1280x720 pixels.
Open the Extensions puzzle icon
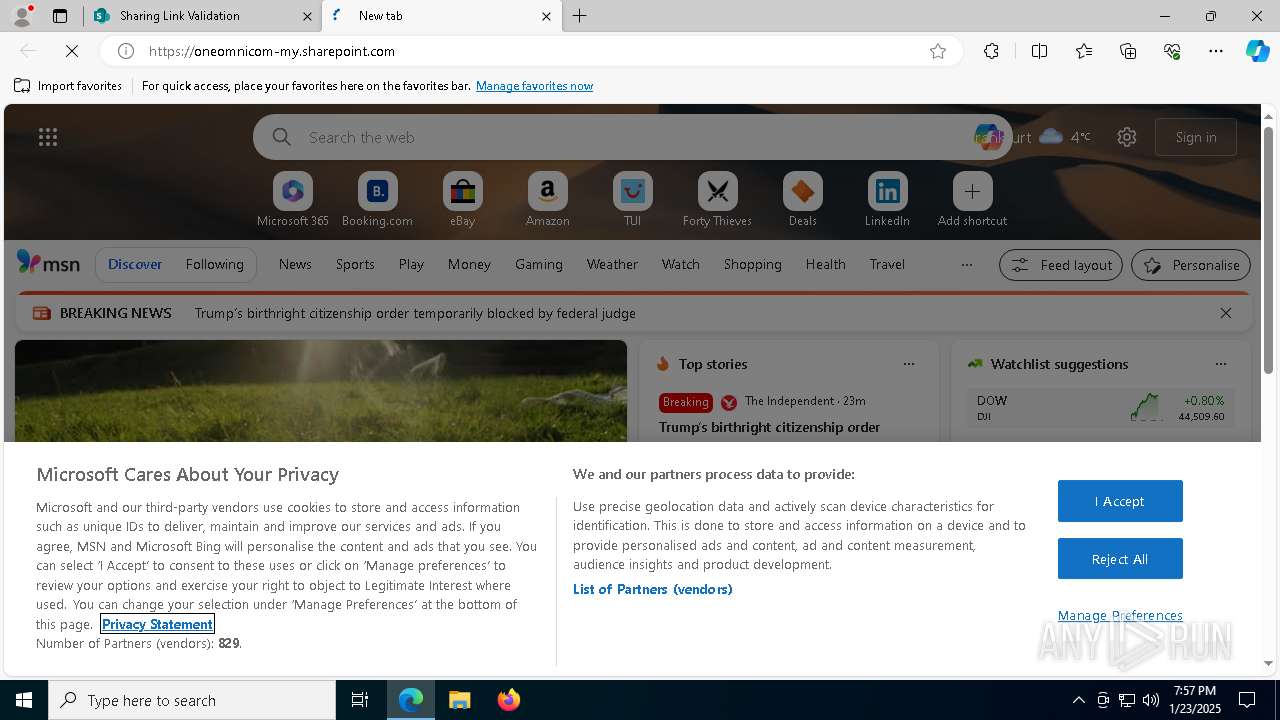click(x=991, y=51)
